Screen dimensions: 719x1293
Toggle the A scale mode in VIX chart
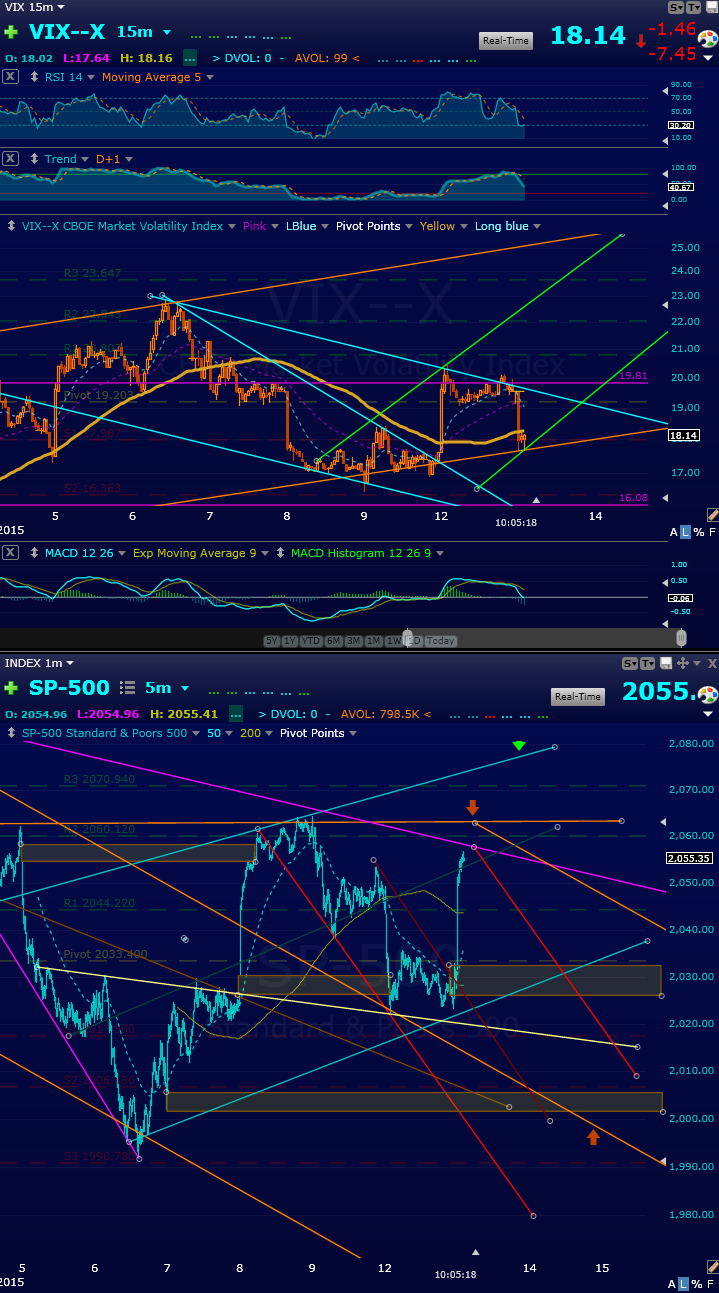point(674,532)
